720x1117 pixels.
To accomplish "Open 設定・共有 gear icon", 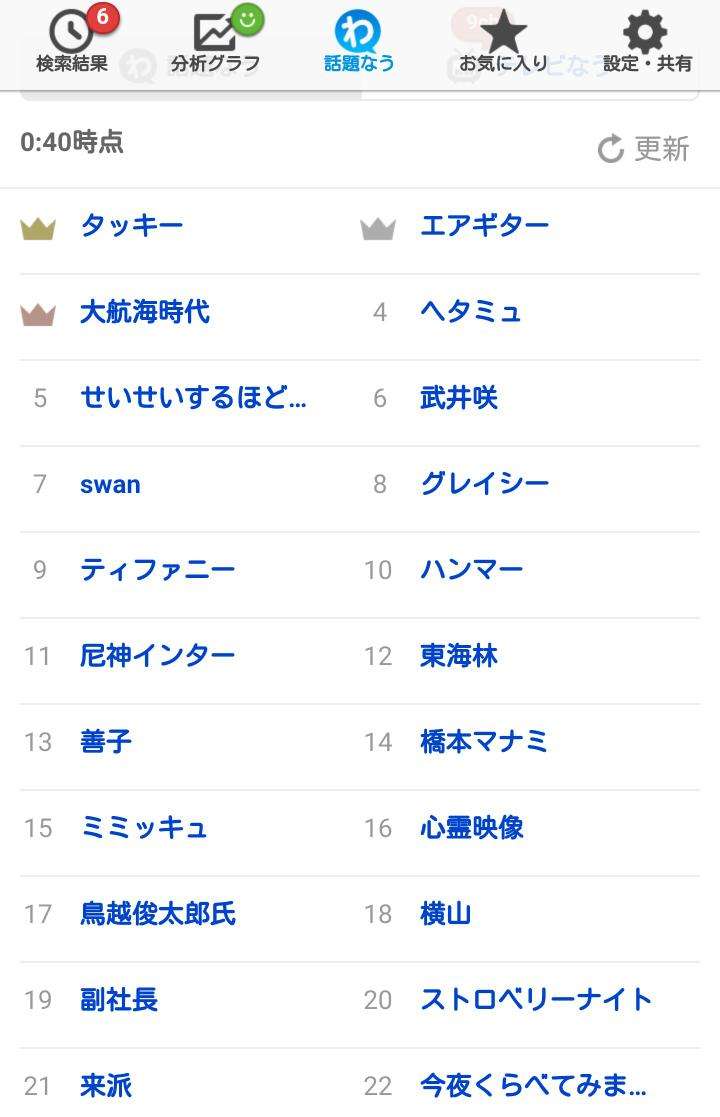I will coord(645,32).
